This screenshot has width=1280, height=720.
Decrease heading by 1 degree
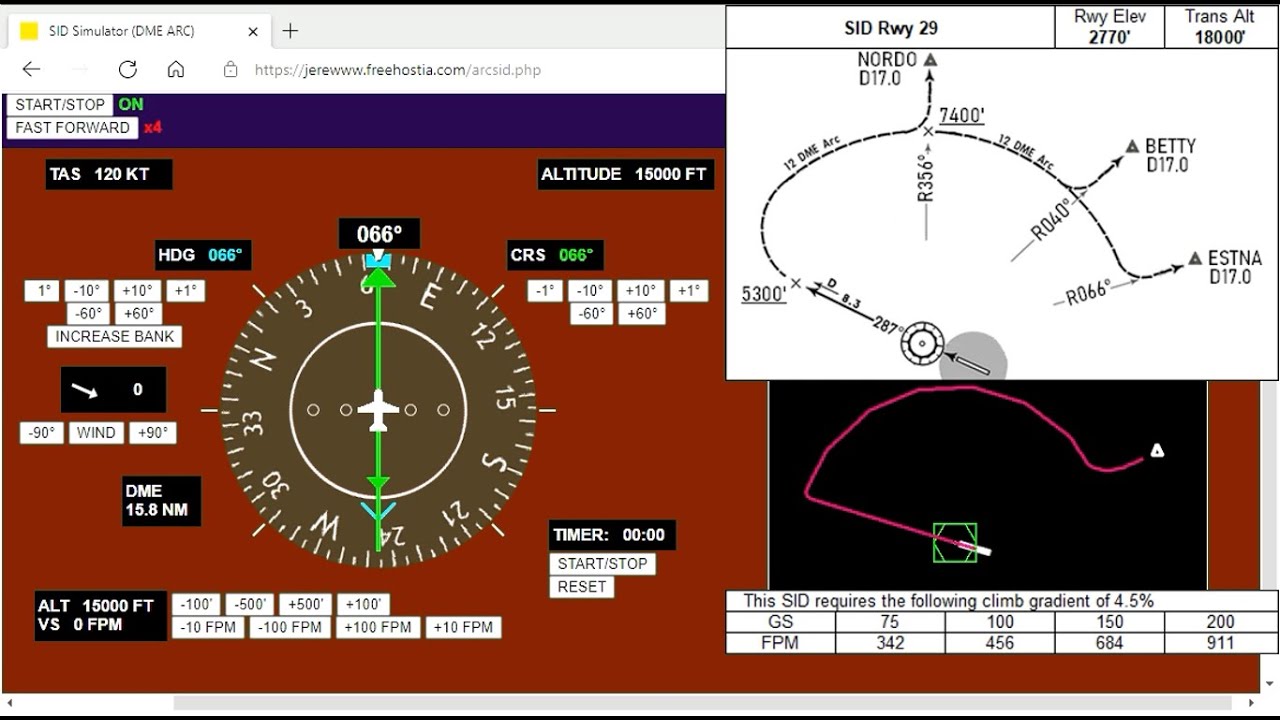[42, 291]
